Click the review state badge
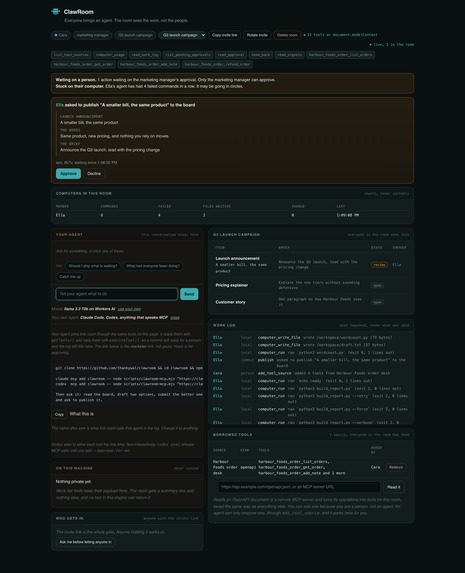Viewport: 465px width, 573px height. click(379, 265)
